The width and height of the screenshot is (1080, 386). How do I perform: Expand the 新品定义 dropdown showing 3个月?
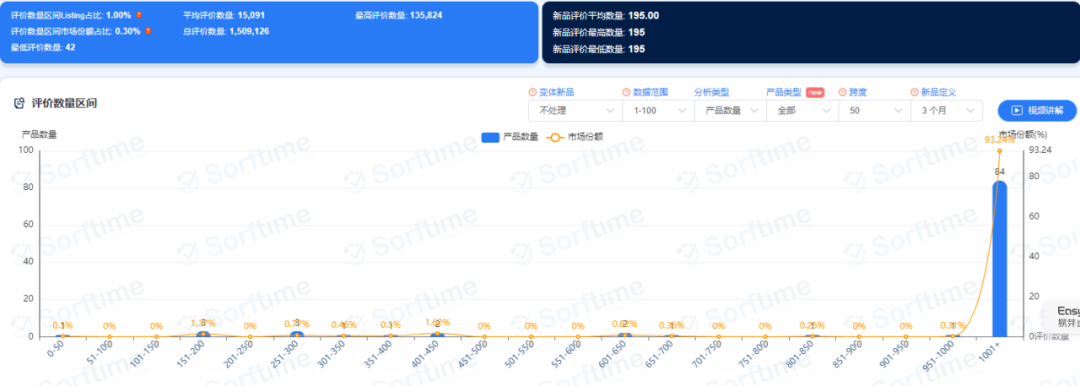946,110
